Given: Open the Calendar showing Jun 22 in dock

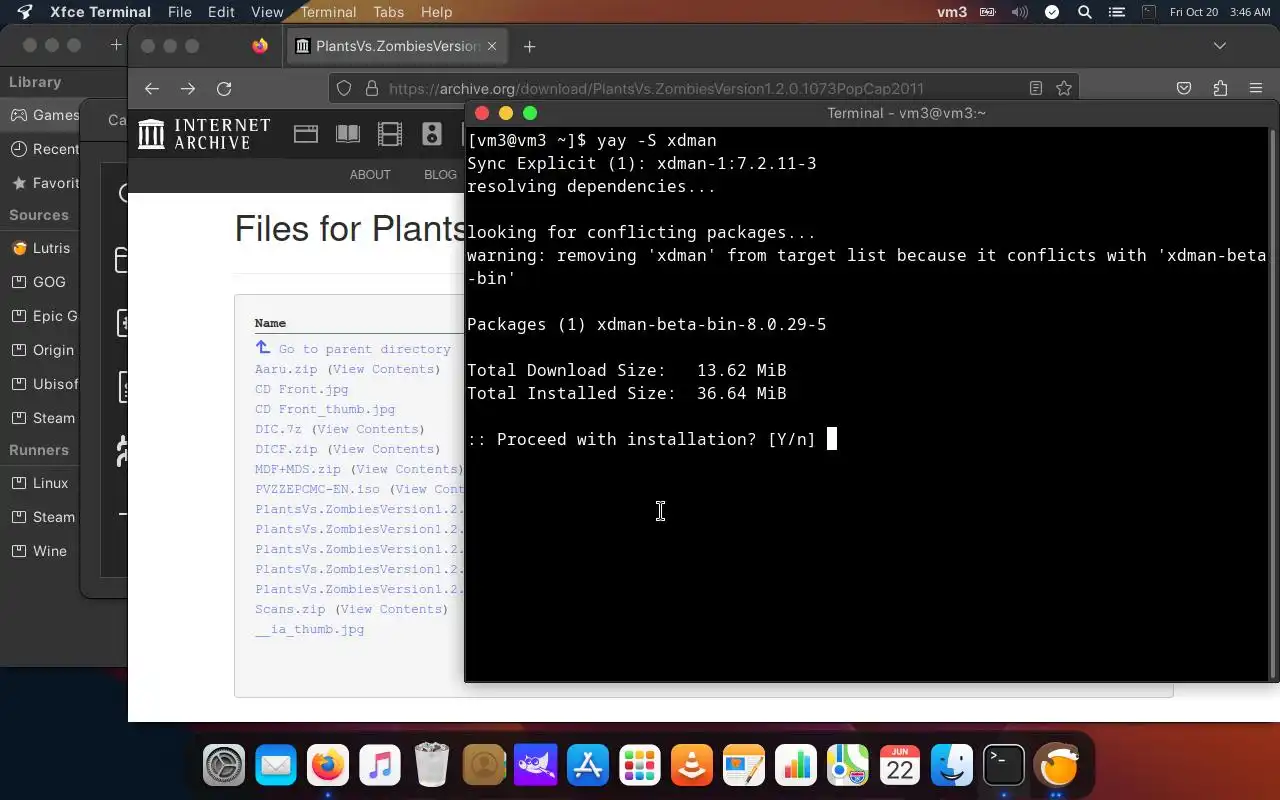Looking at the screenshot, I should click(900, 767).
